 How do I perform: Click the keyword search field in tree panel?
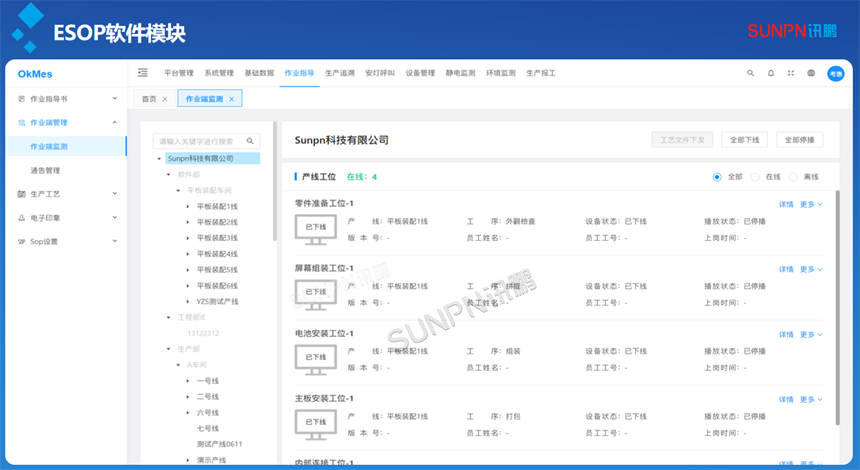pos(206,141)
